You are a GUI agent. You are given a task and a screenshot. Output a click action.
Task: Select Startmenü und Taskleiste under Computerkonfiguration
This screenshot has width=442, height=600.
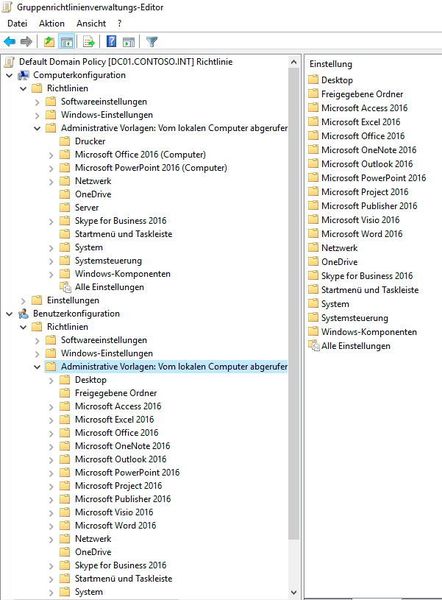click(x=123, y=234)
